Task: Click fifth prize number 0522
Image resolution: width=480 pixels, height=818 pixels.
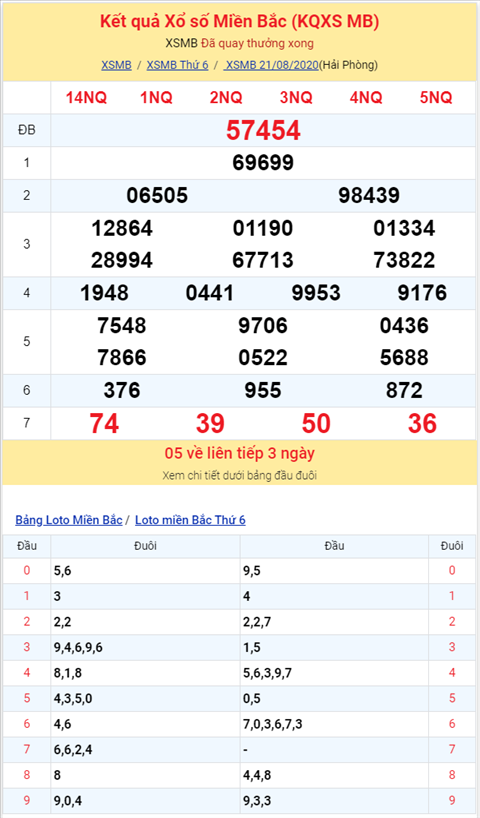Action: click(x=263, y=358)
